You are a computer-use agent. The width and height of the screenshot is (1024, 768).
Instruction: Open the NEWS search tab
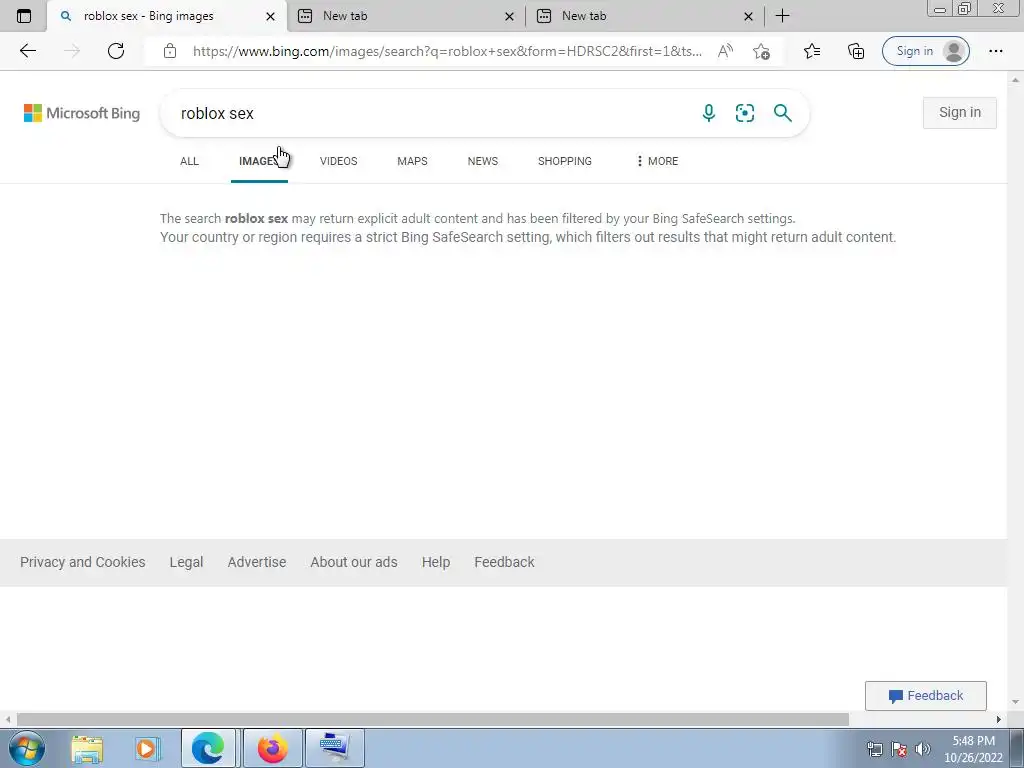483,161
